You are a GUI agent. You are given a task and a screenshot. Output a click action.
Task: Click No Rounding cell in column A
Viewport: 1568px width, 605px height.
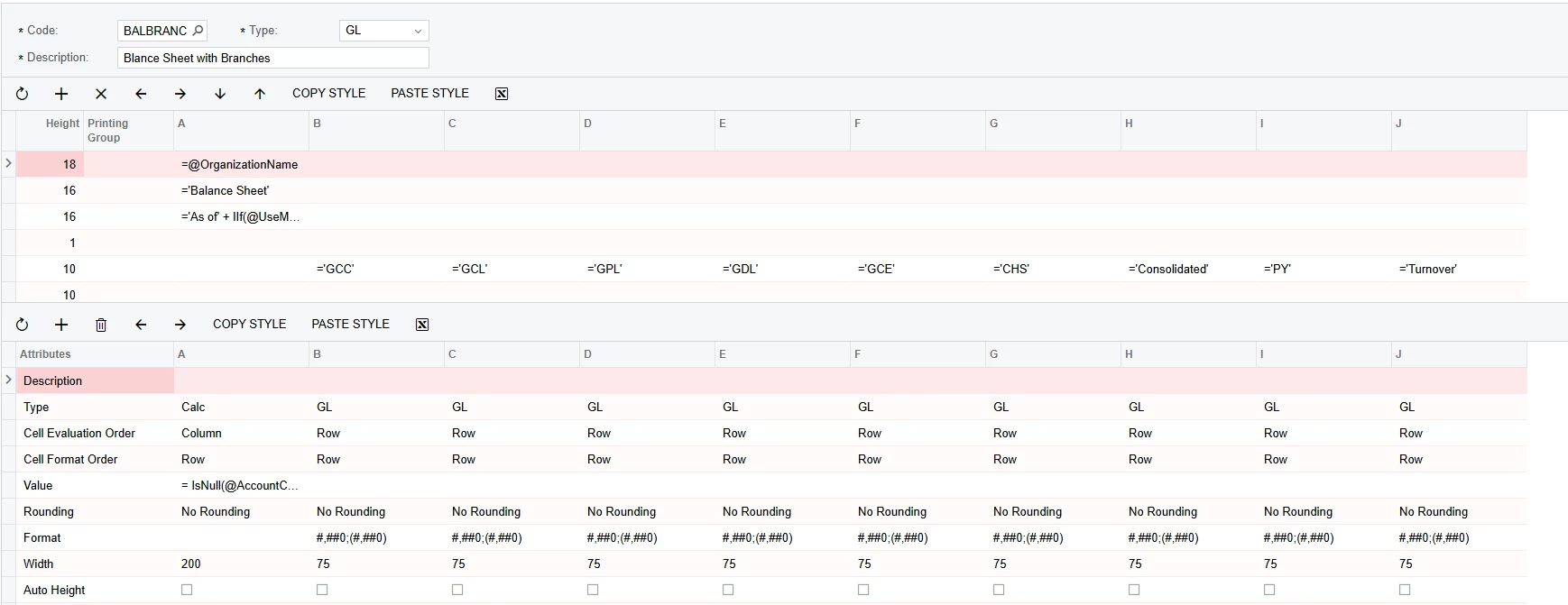tap(241, 511)
